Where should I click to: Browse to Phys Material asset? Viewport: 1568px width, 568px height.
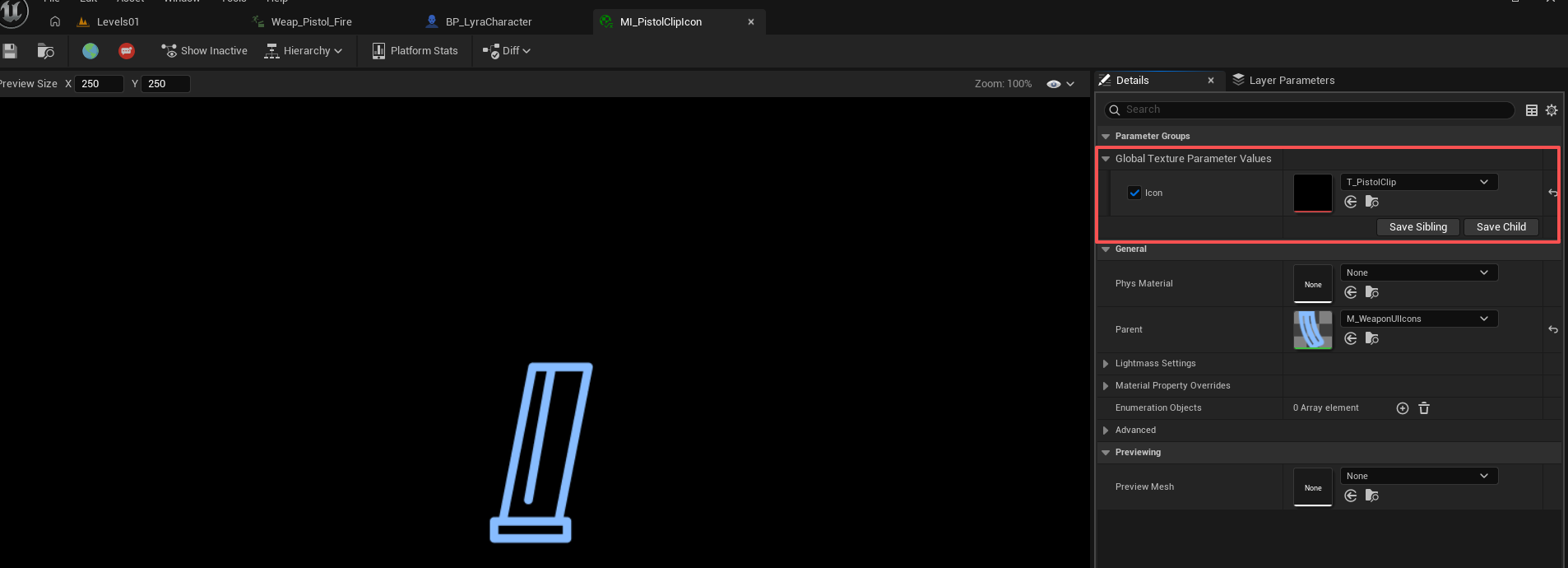(1372, 292)
